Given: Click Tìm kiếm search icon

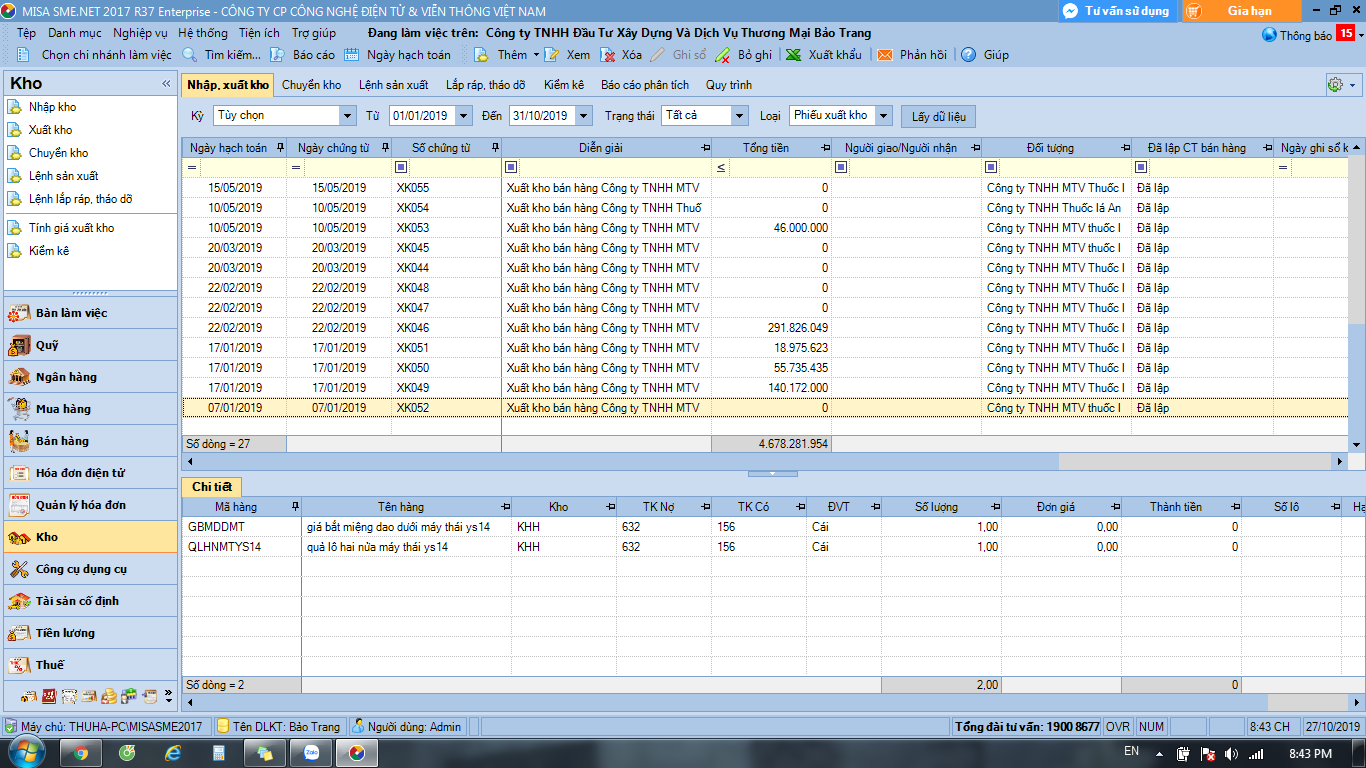Looking at the screenshot, I should point(190,55).
